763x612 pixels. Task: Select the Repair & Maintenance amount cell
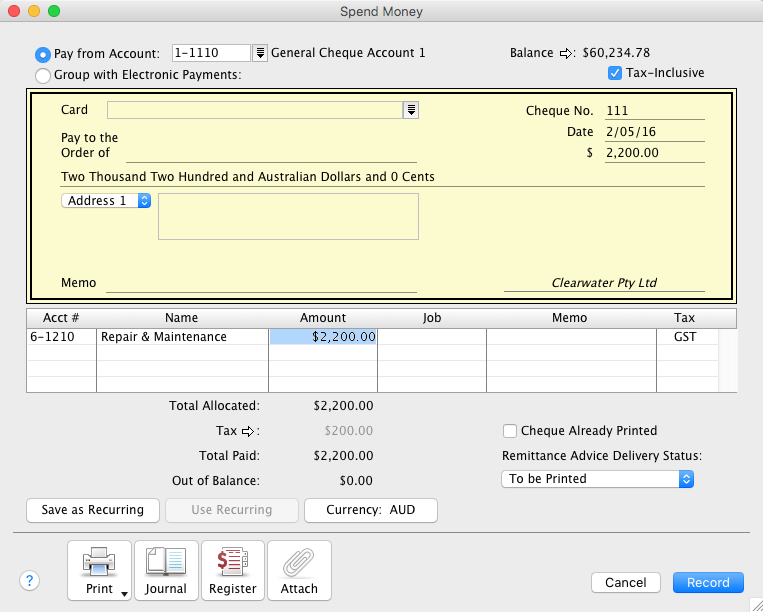click(x=323, y=337)
